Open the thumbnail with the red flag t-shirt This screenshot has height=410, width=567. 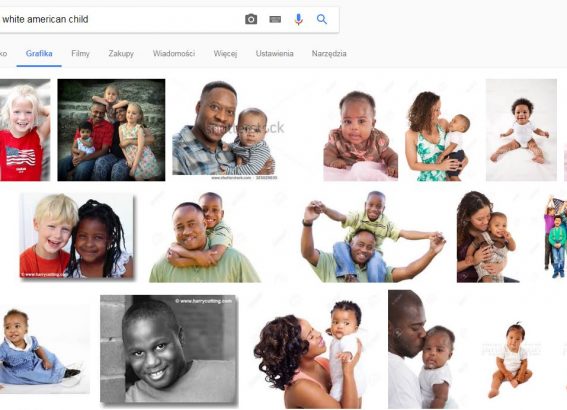25,130
